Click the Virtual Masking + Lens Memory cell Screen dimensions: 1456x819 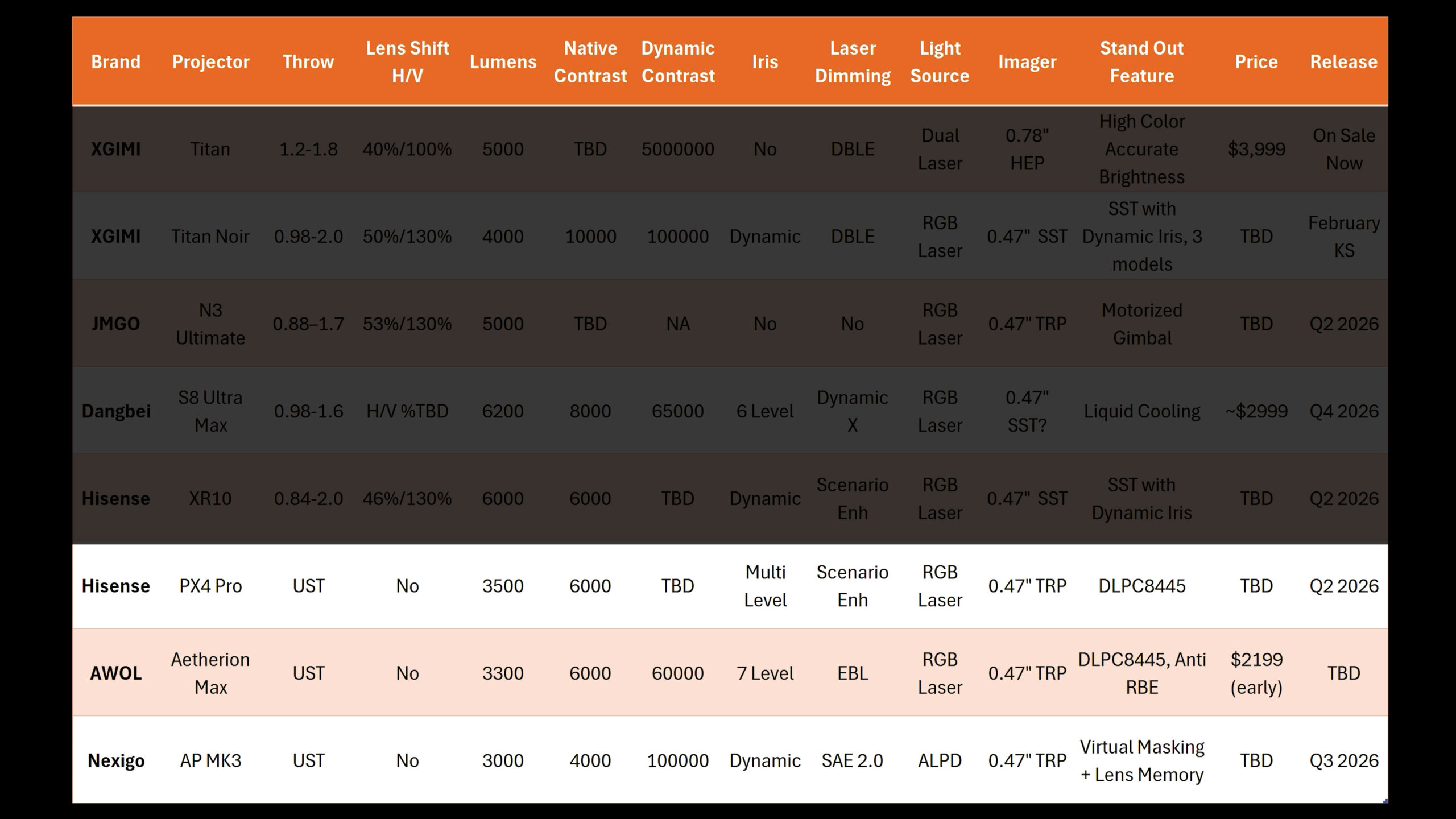(x=1141, y=760)
